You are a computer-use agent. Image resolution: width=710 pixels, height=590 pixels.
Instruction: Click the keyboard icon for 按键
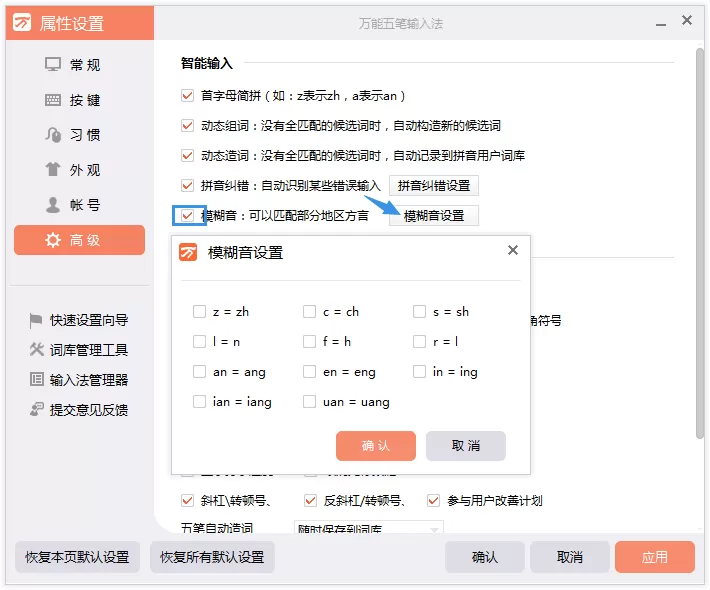tap(53, 100)
